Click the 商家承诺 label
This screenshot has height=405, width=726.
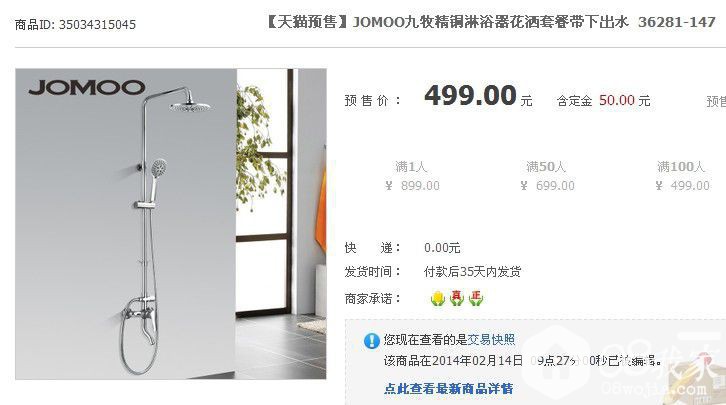(x=372, y=299)
